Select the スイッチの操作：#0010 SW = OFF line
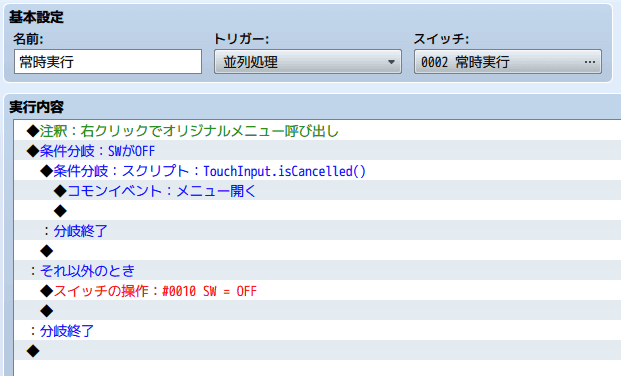The width and height of the screenshot is (621, 376). [x=318, y=290]
